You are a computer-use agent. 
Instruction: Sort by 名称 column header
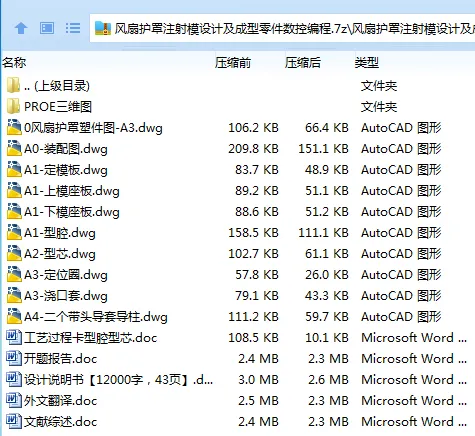tap(14, 62)
